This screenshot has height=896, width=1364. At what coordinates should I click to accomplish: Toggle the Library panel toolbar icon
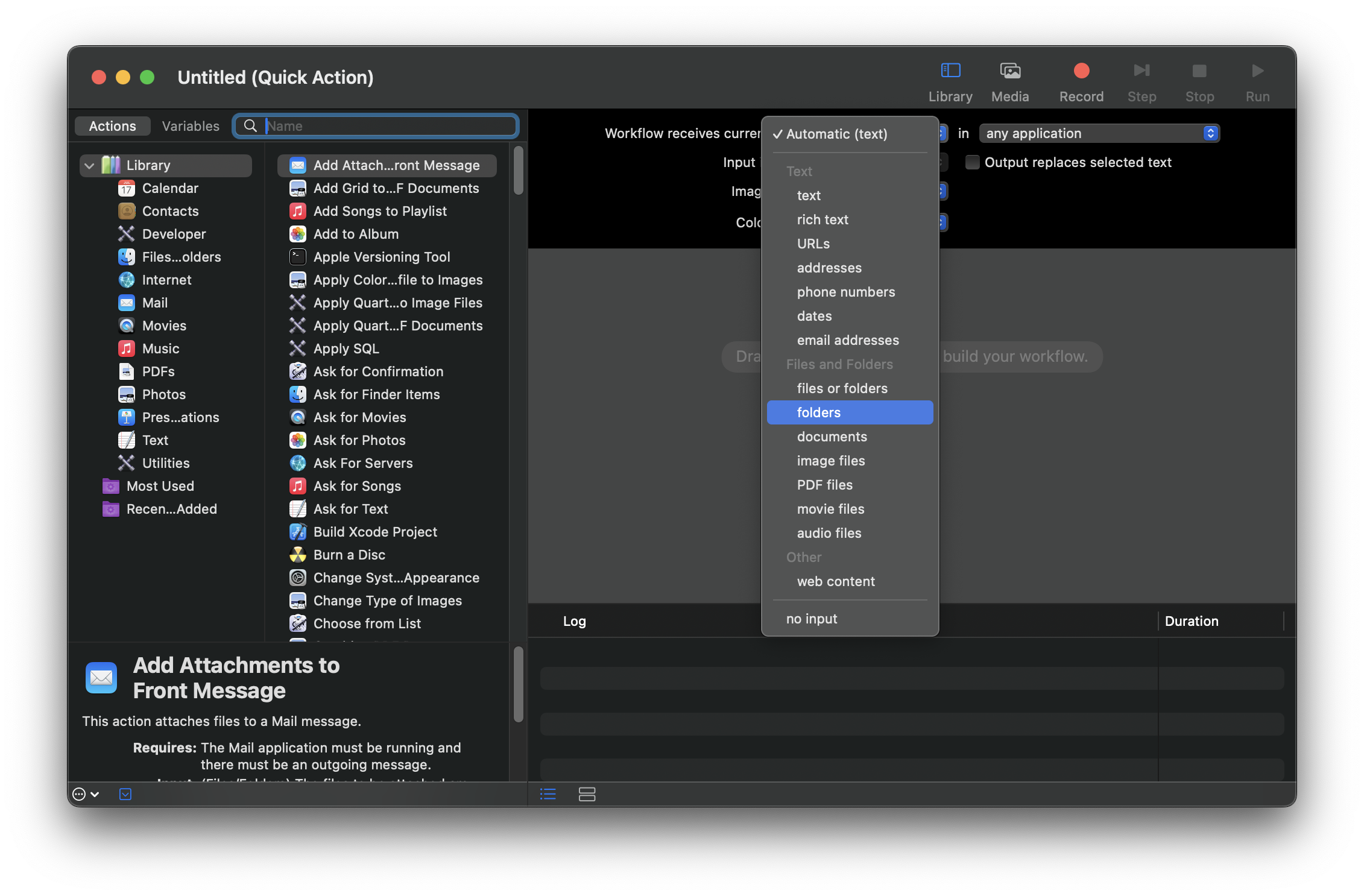[950, 71]
